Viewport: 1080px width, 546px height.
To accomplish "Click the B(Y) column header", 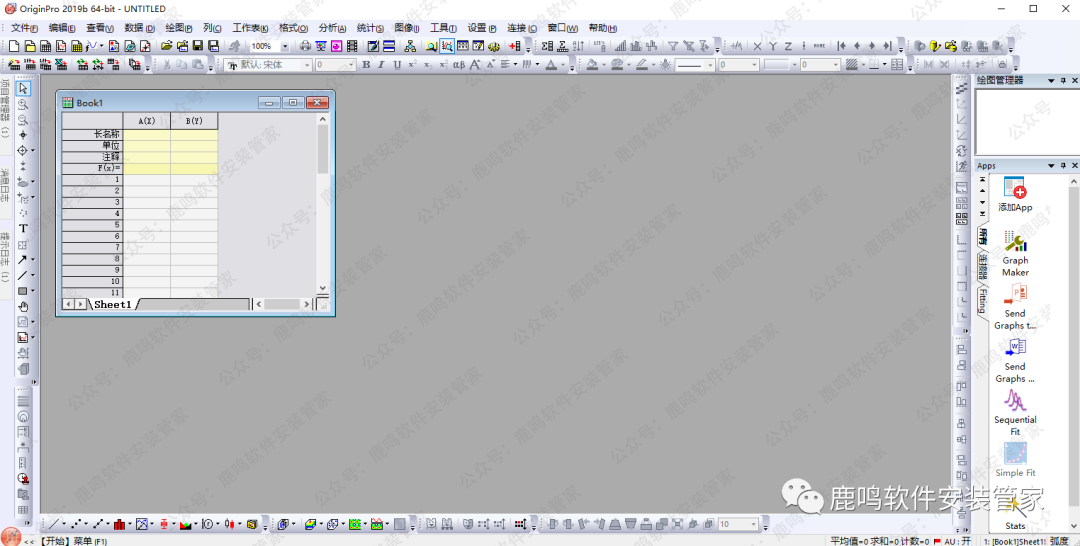I will 194,121.
